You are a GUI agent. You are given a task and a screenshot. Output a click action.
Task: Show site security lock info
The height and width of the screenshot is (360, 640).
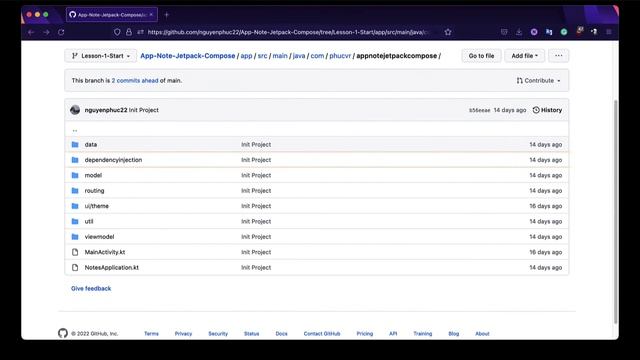pyautogui.click(x=129, y=32)
